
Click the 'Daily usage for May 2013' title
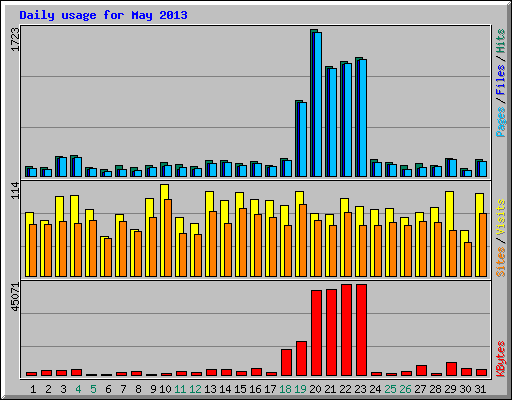point(103,15)
